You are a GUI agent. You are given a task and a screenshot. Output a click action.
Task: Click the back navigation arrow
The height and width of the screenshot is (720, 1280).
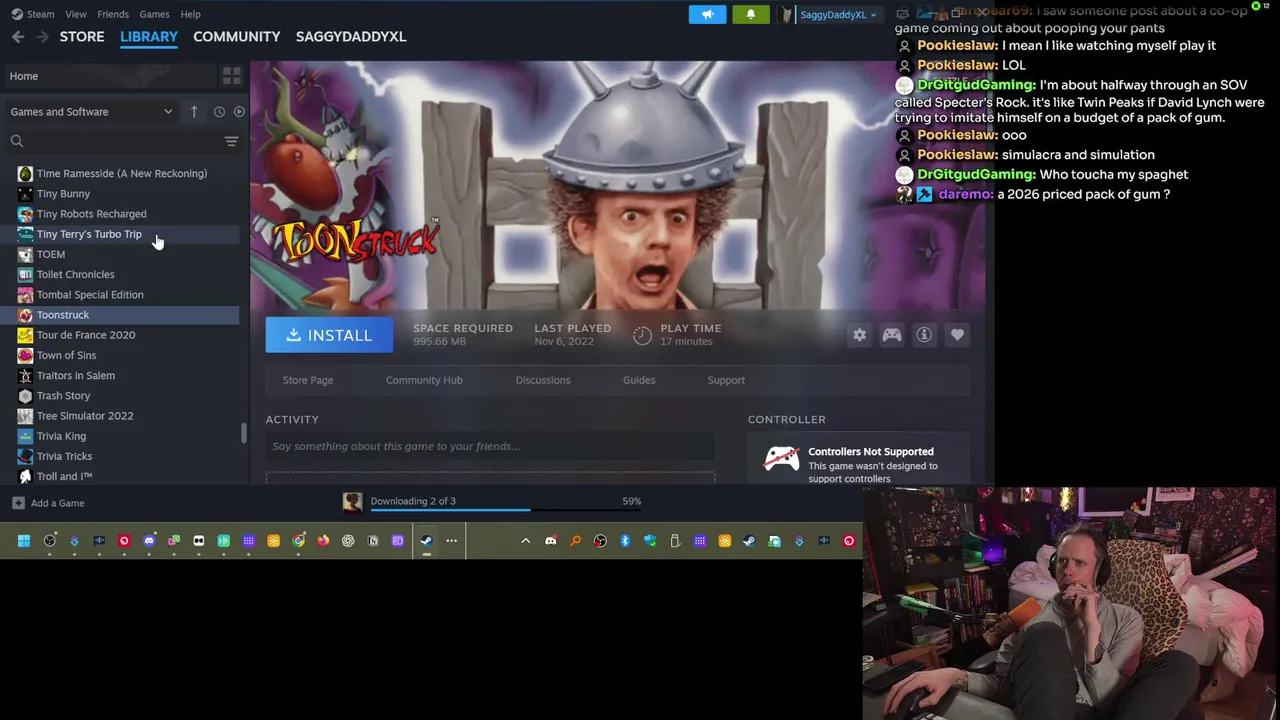point(18,36)
